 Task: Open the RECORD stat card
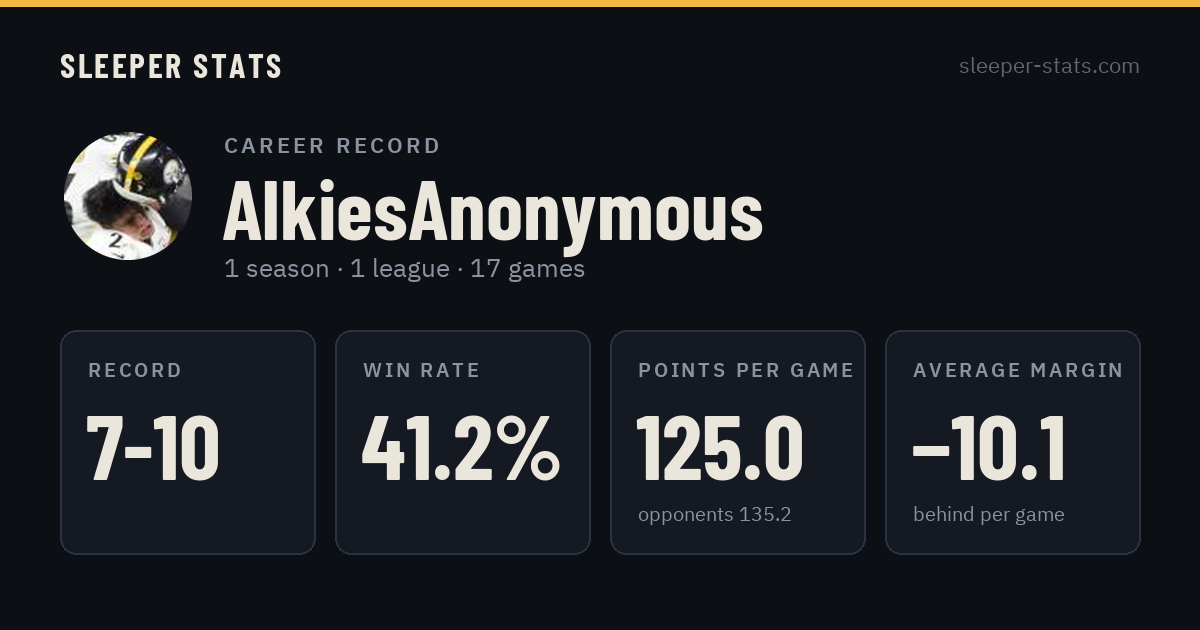point(188,442)
